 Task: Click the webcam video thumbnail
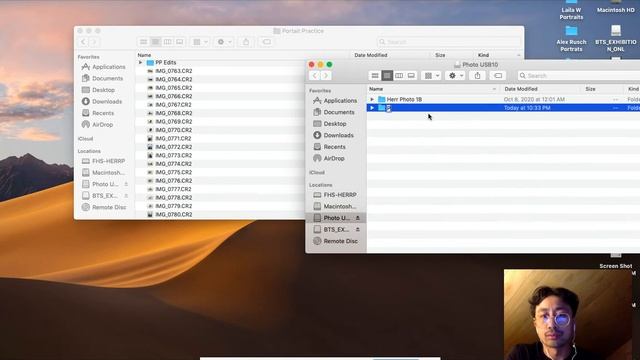pyautogui.click(x=567, y=314)
